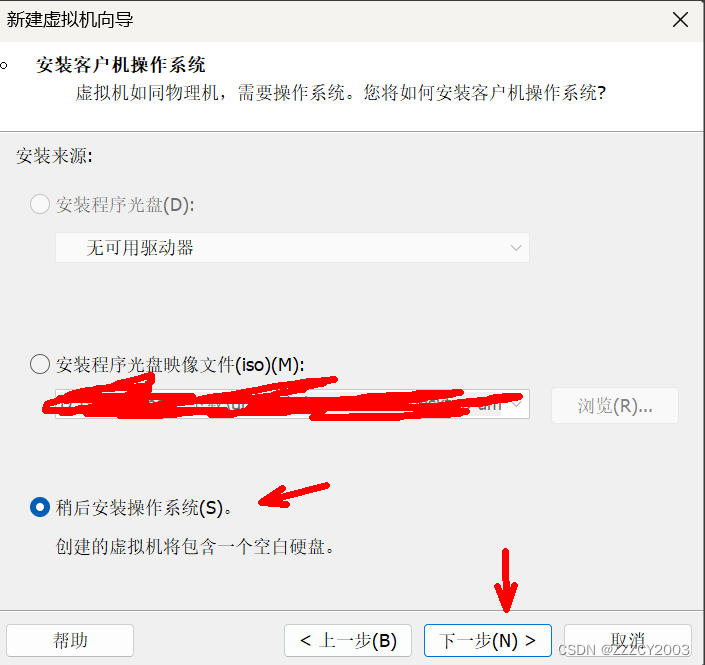Select the 安装程序光盘(D) radio button
Screen dimensions: 705x665
coord(40,205)
